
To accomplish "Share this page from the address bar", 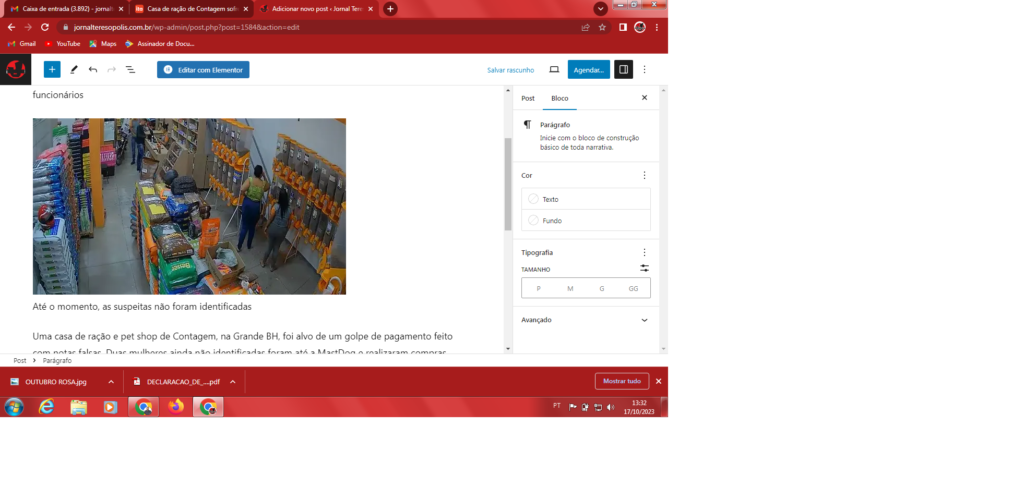I will pos(586,27).
